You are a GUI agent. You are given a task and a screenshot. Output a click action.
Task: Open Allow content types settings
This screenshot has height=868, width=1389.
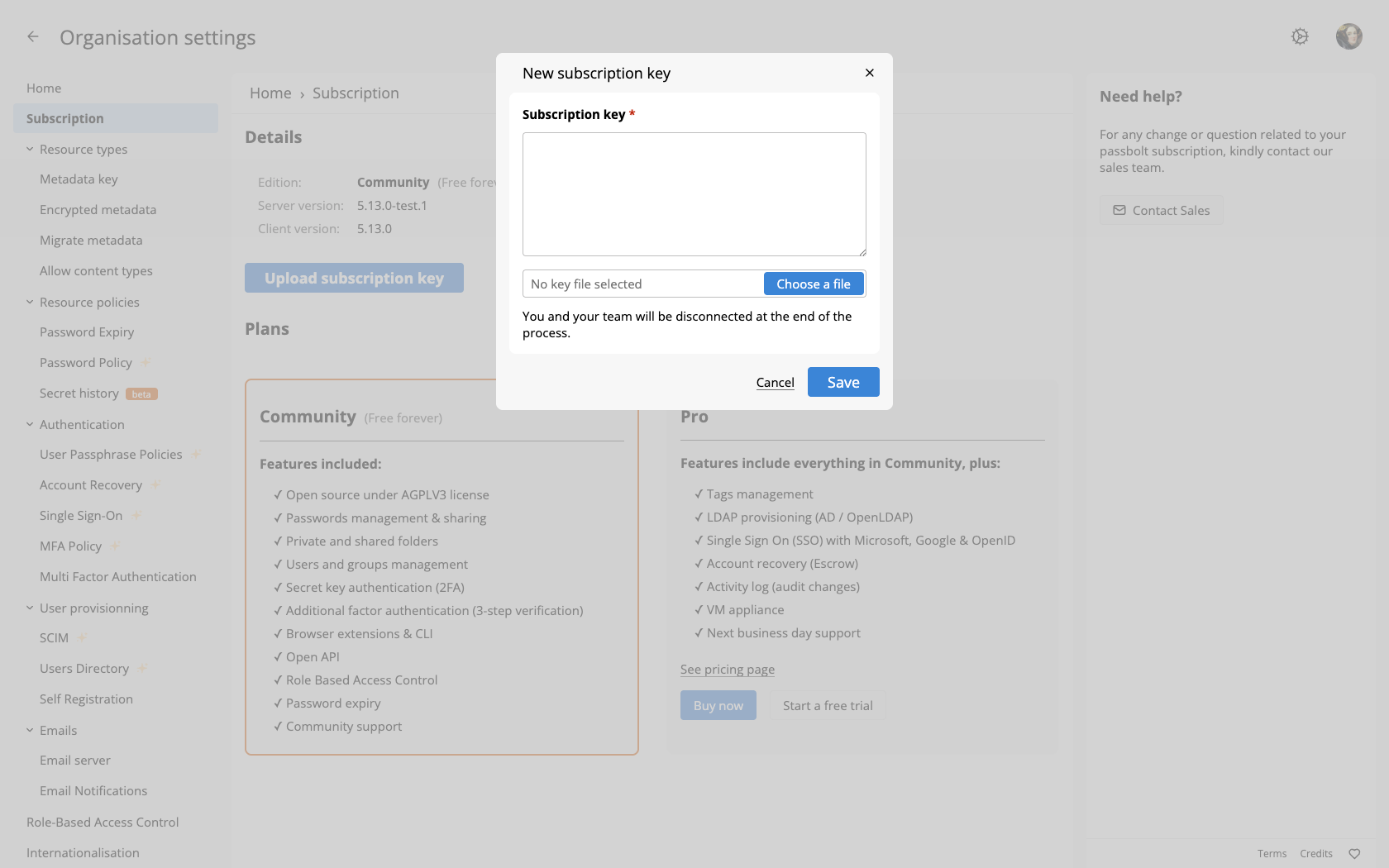[96, 271]
